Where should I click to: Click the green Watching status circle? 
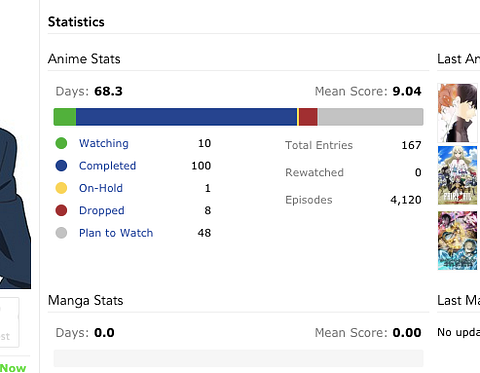(x=61, y=143)
